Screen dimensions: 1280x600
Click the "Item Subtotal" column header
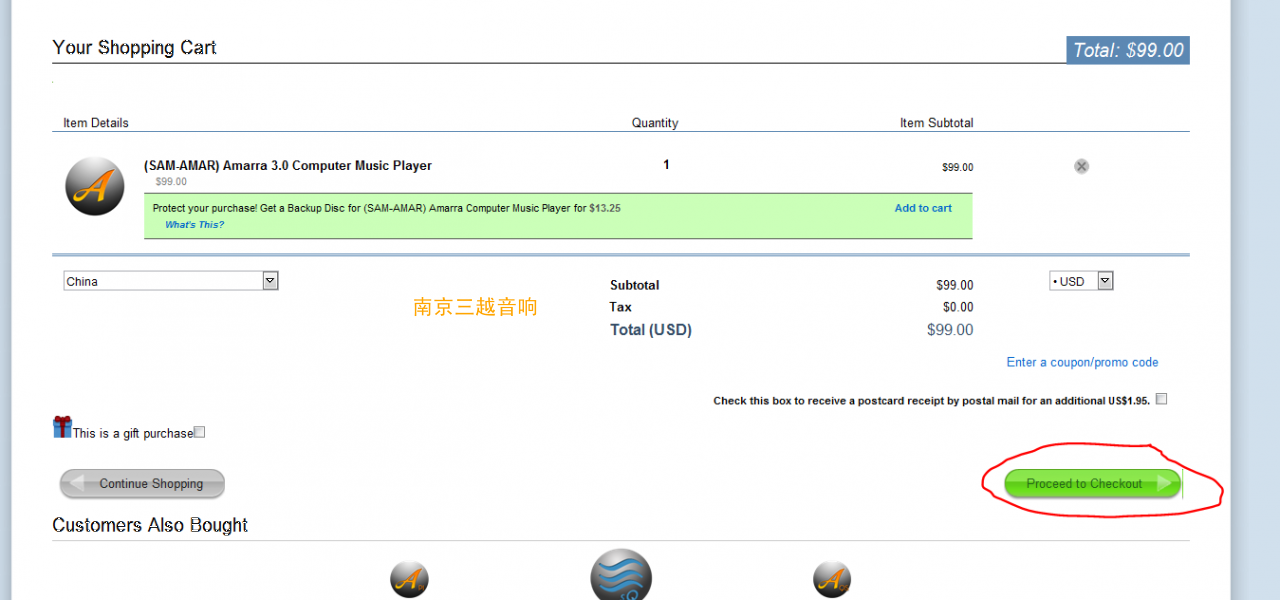(x=936, y=123)
